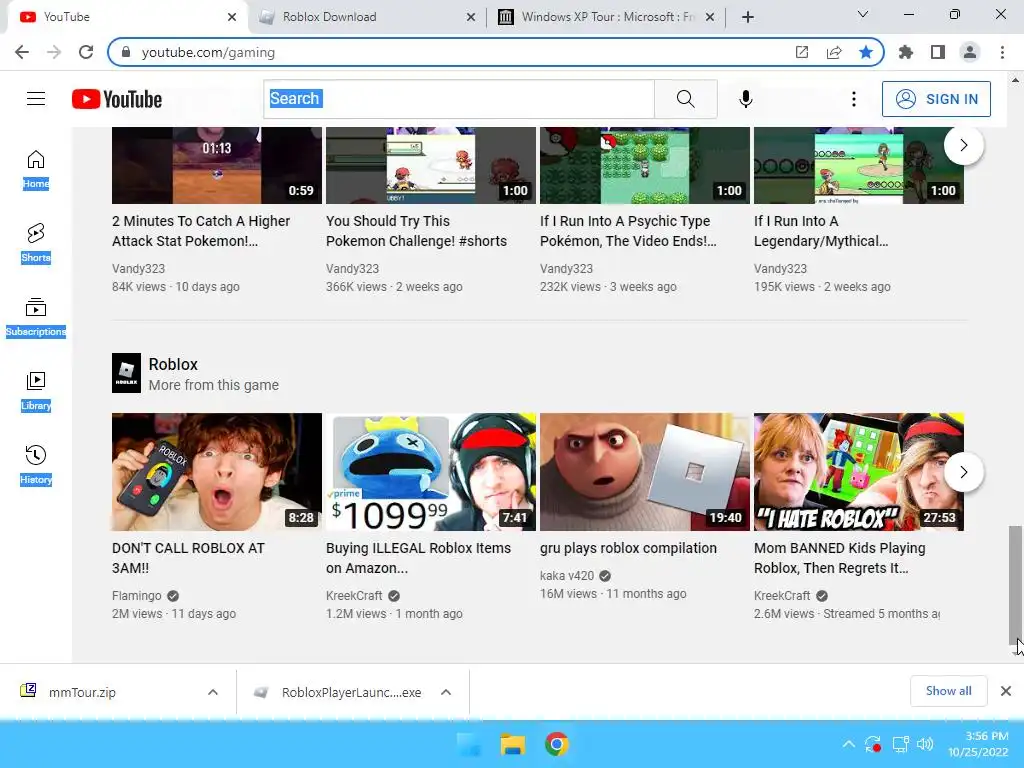Viewport: 1024px width, 768px height.
Task: Open Chrome three-dot menu
Action: 1002,52
